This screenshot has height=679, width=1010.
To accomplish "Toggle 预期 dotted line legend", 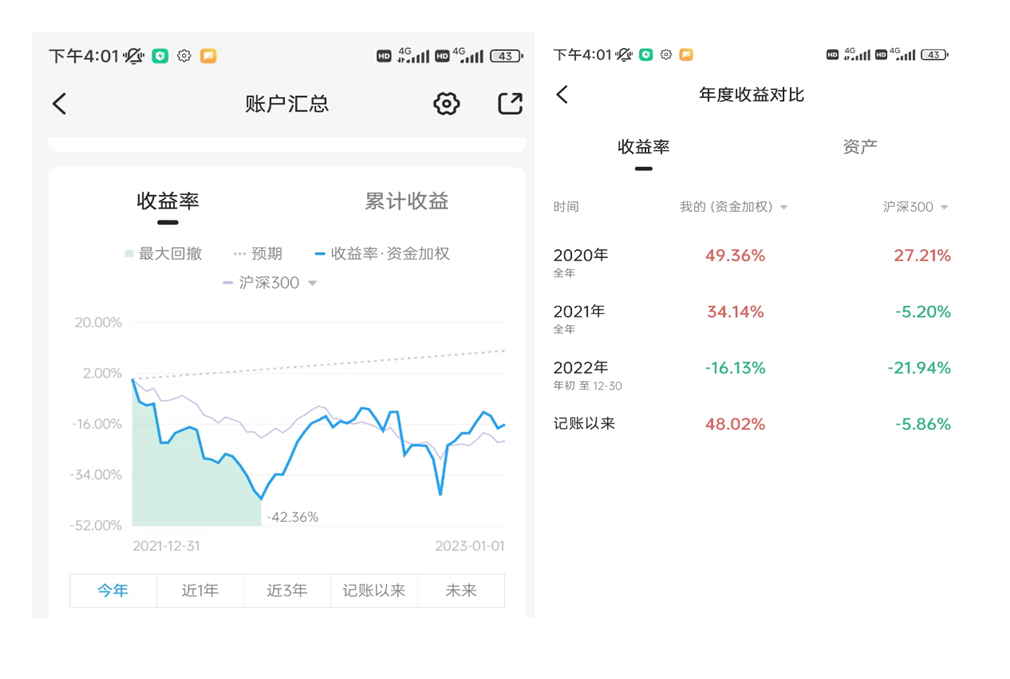I will [258, 254].
